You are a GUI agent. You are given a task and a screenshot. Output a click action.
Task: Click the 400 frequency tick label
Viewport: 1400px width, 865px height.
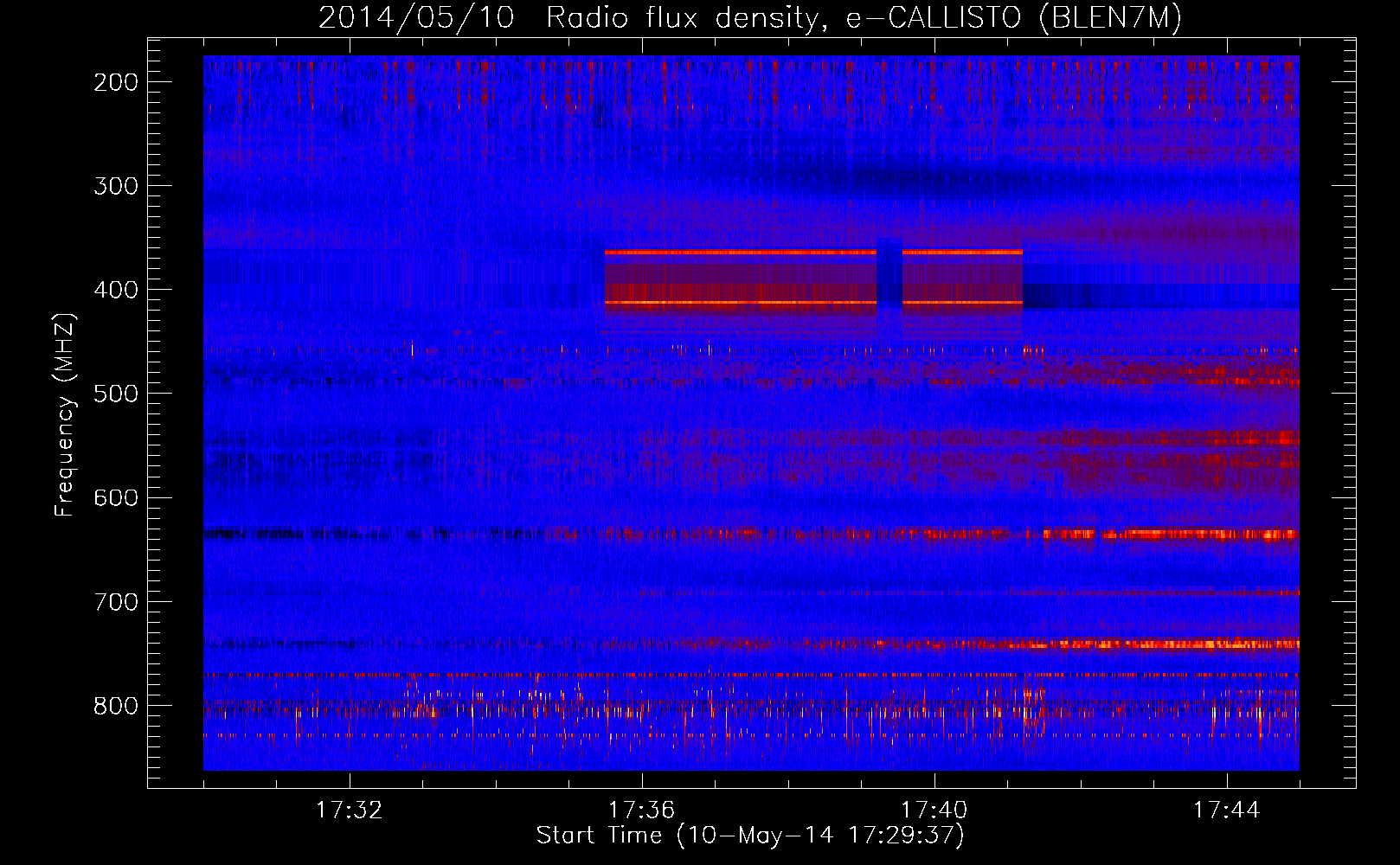(x=116, y=290)
